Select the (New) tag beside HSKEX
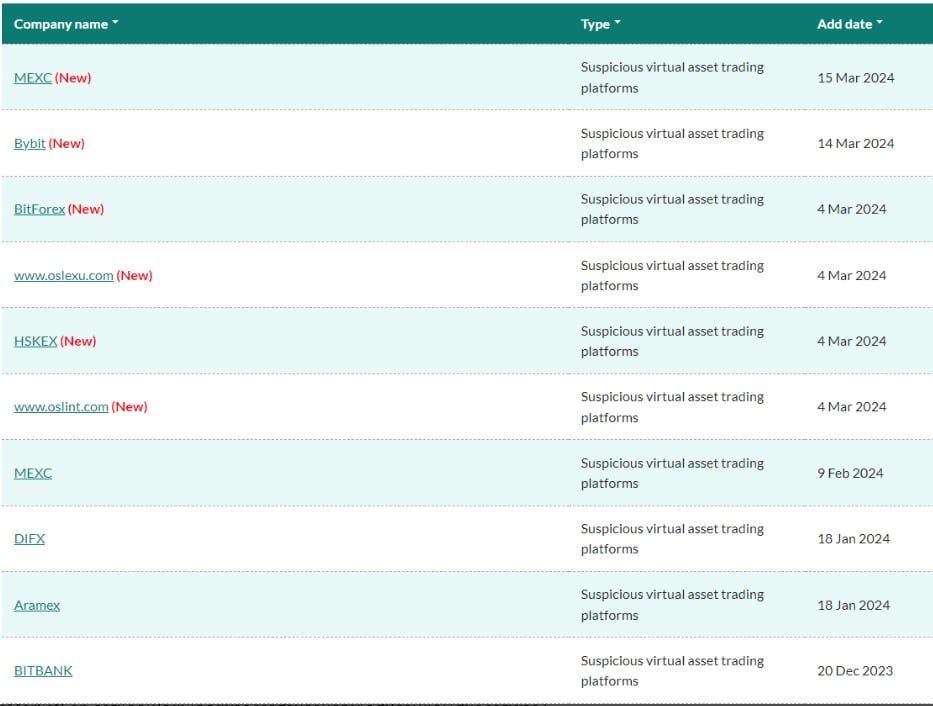 [x=78, y=341]
